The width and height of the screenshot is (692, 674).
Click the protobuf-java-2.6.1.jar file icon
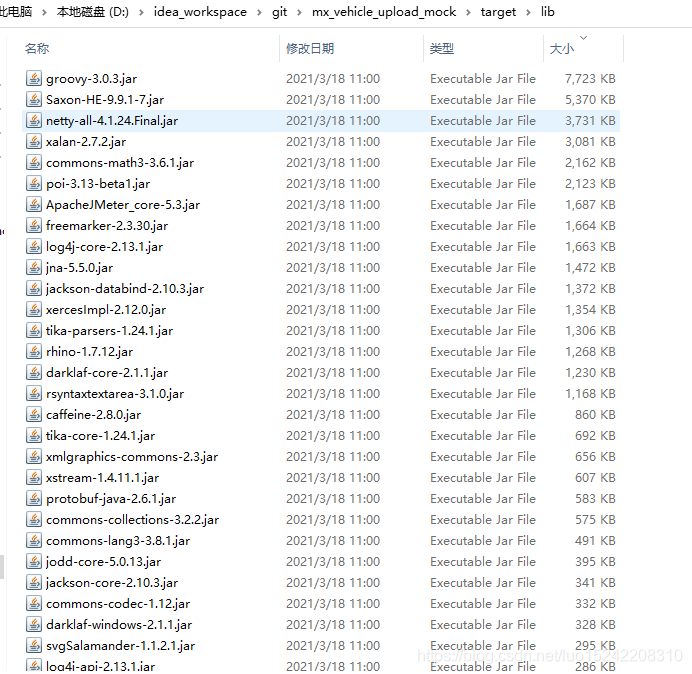coord(34,499)
